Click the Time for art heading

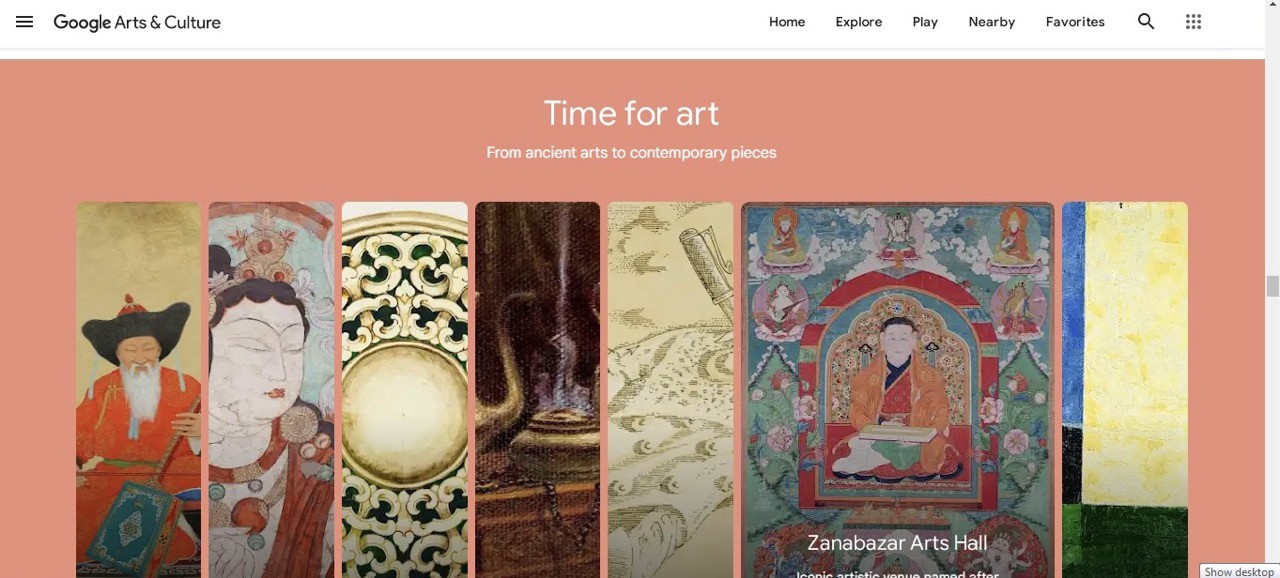point(631,113)
